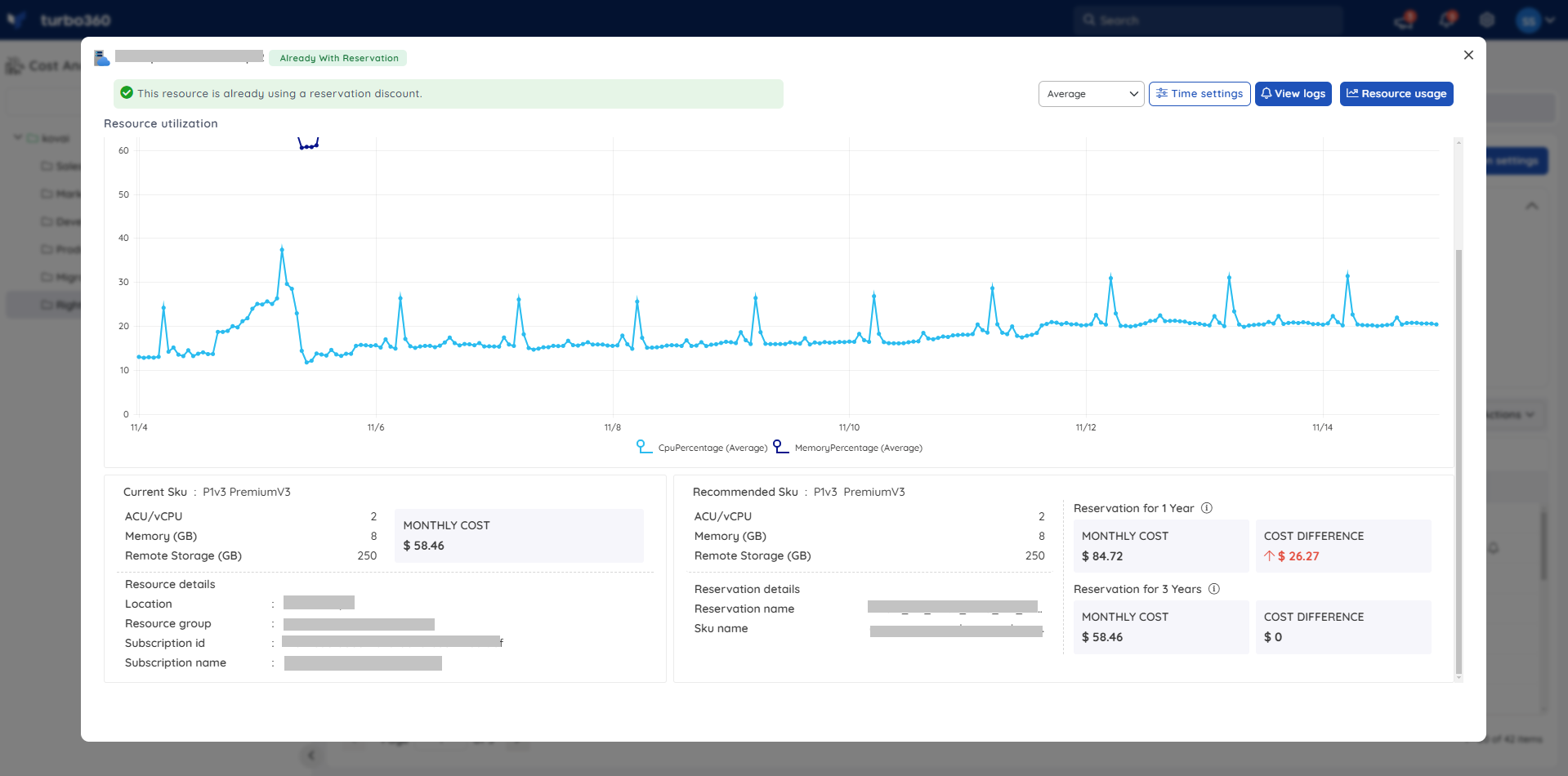The height and width of the screenshot is (776, 1568).
Task: Click the Subscription id label
Action: (x=165, y=643)
